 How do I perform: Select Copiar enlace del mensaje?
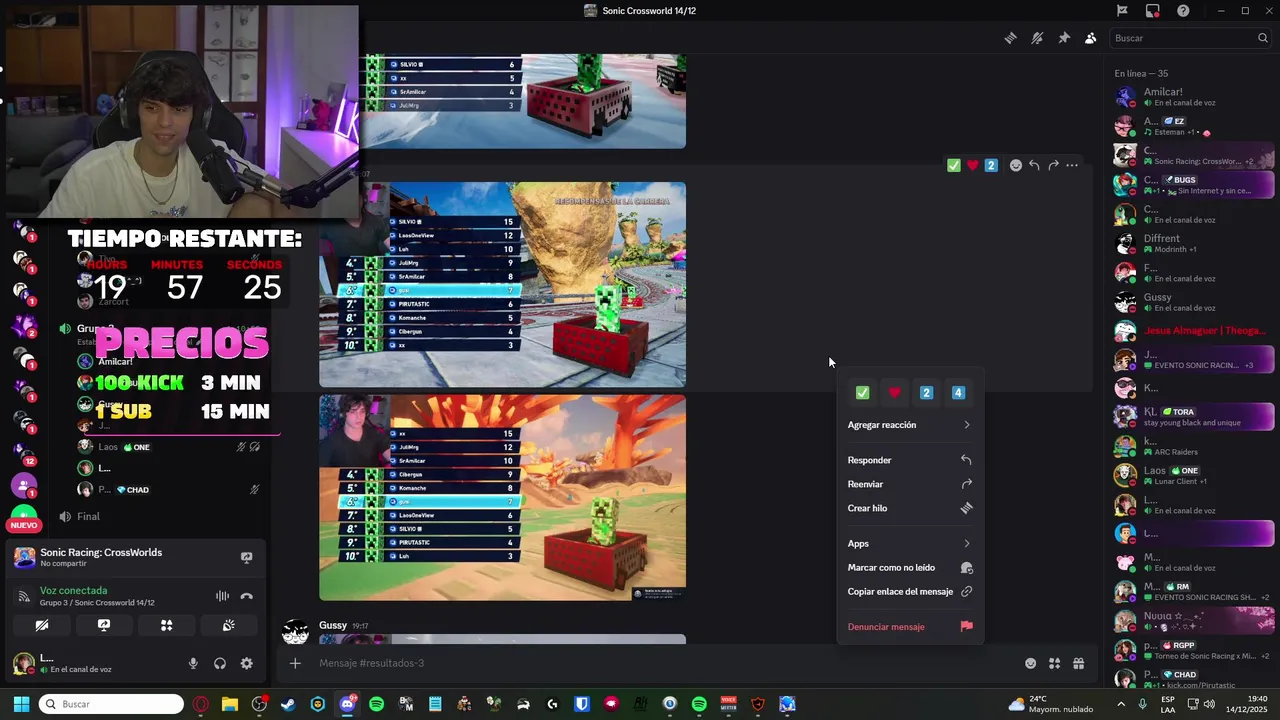point(910,591)
